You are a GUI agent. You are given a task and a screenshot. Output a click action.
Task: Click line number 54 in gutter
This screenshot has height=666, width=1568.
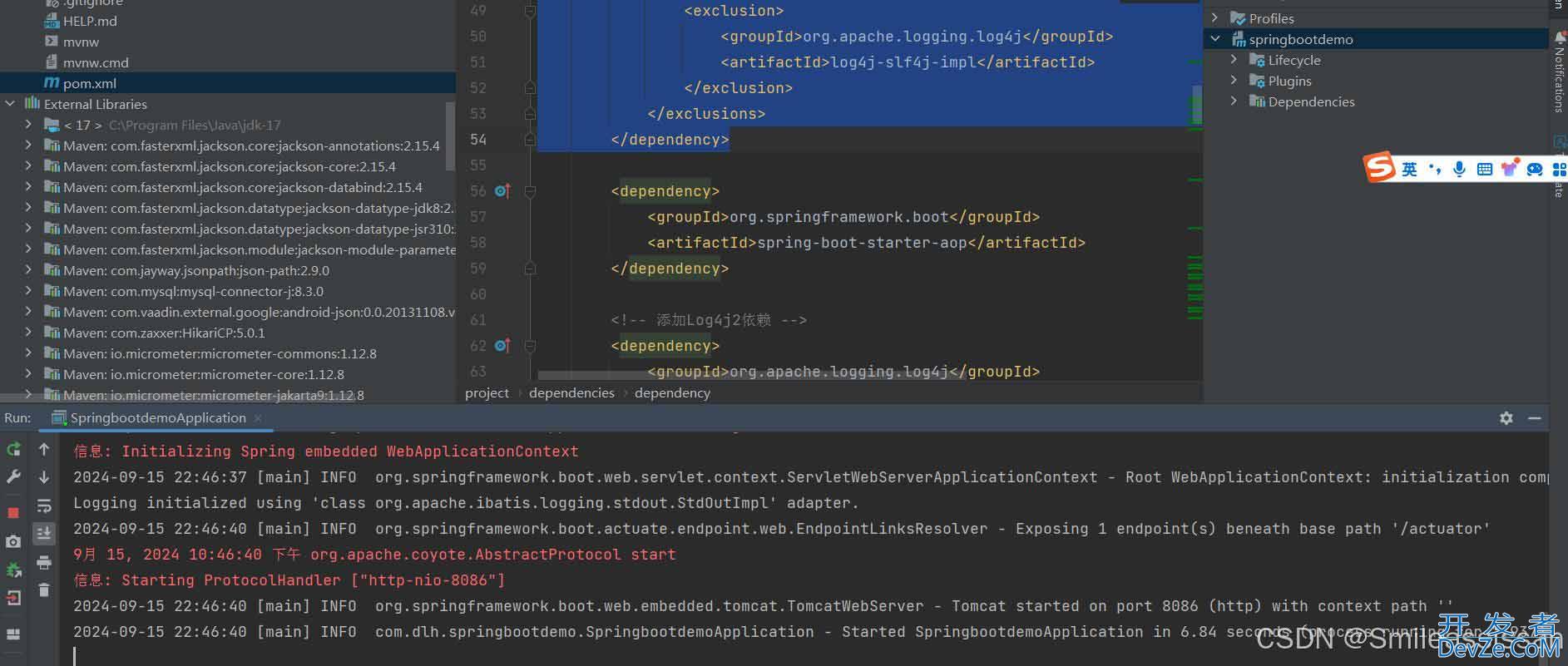(478, 140)
